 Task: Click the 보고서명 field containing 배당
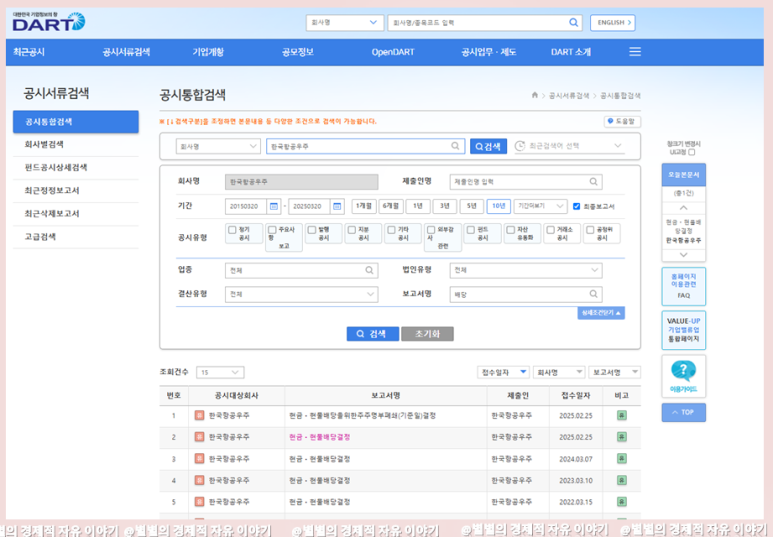pyautogui.click(x=526, y=294)
